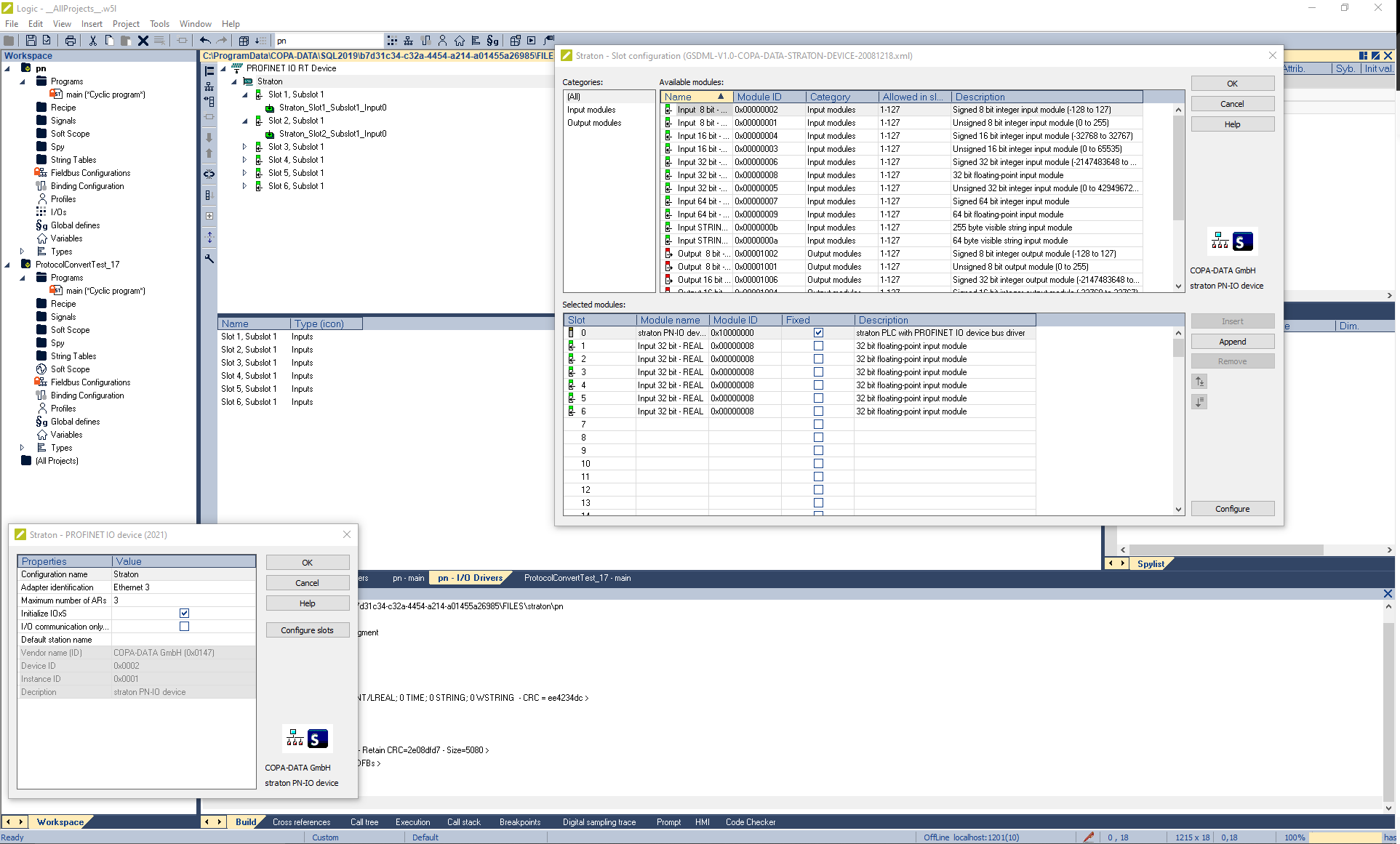Toggle the Fixed checkbox for slot 0
The image size is (1400, 844).
[818, 333]
